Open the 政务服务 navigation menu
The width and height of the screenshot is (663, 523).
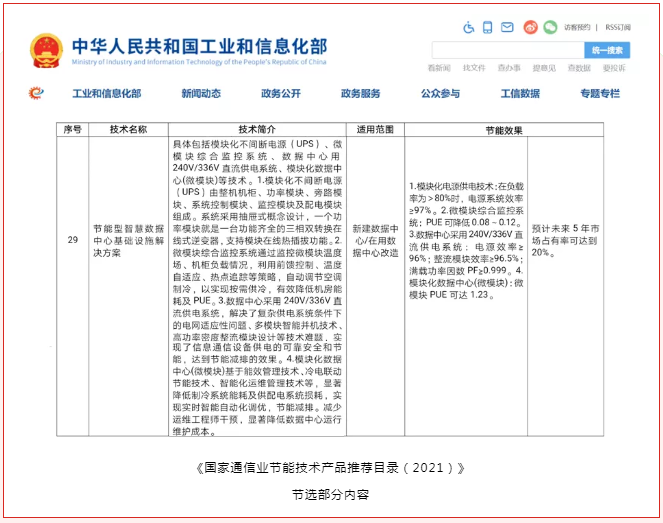[361, 93]
